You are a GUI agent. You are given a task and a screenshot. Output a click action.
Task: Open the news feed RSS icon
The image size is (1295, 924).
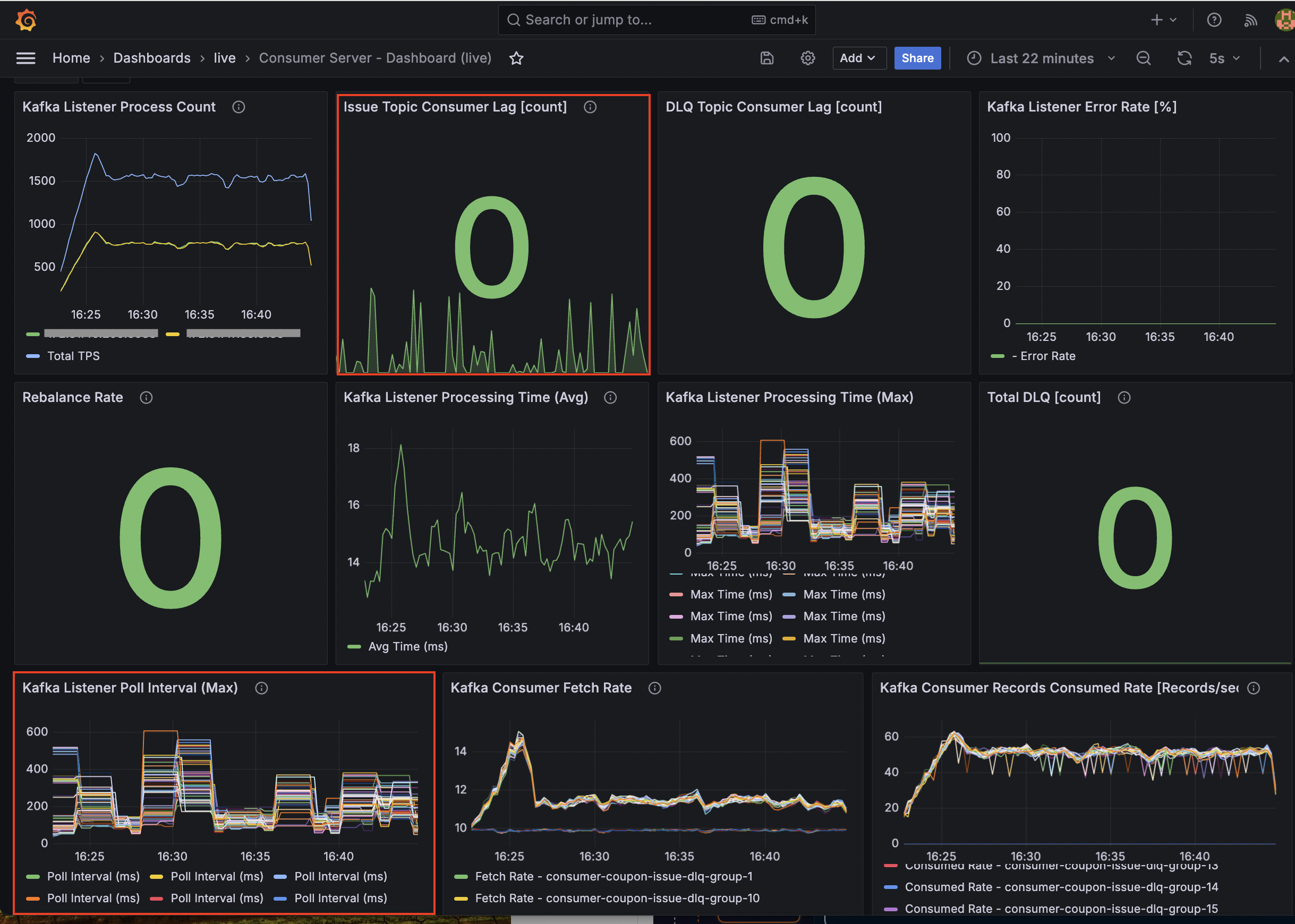(x=1250, y=21)
